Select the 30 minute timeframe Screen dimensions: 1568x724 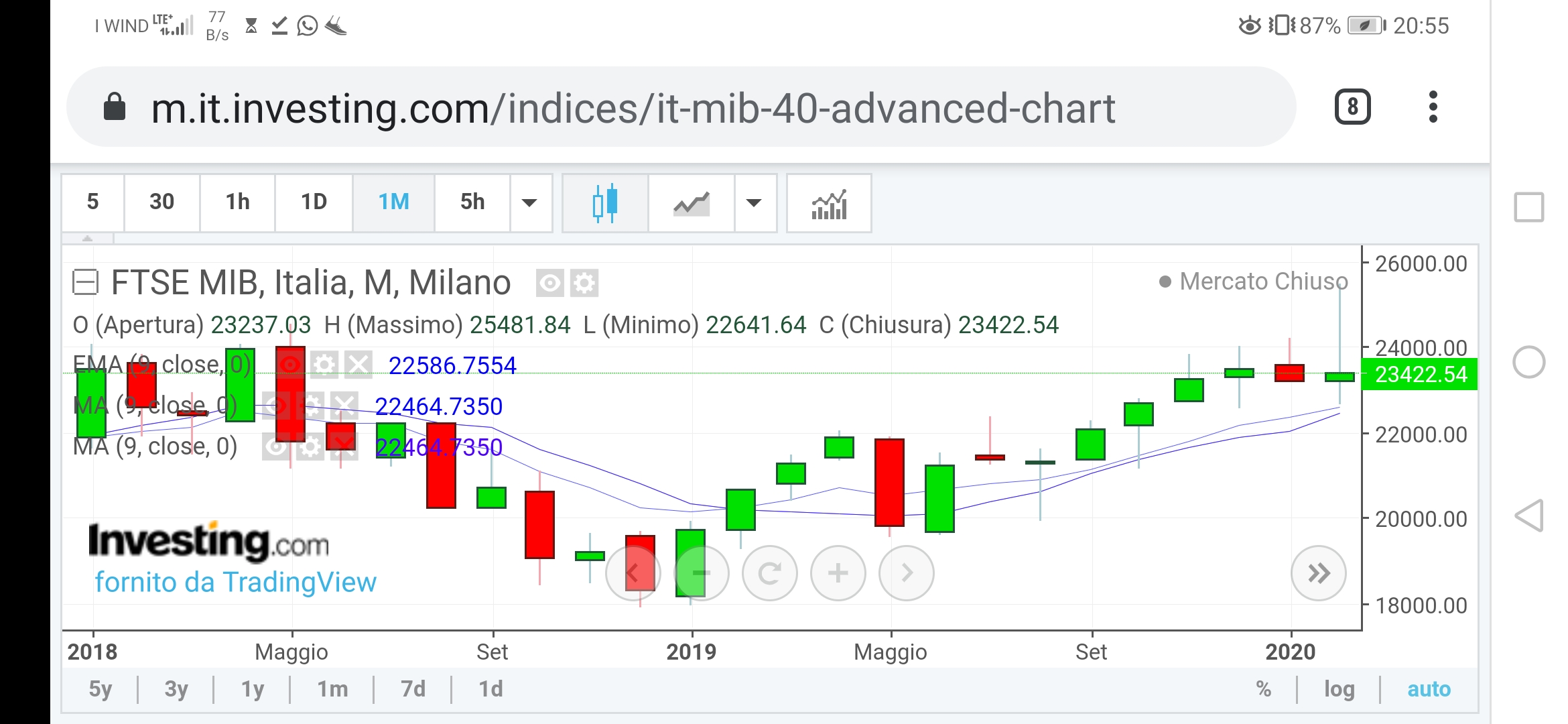tap(161, 202)
